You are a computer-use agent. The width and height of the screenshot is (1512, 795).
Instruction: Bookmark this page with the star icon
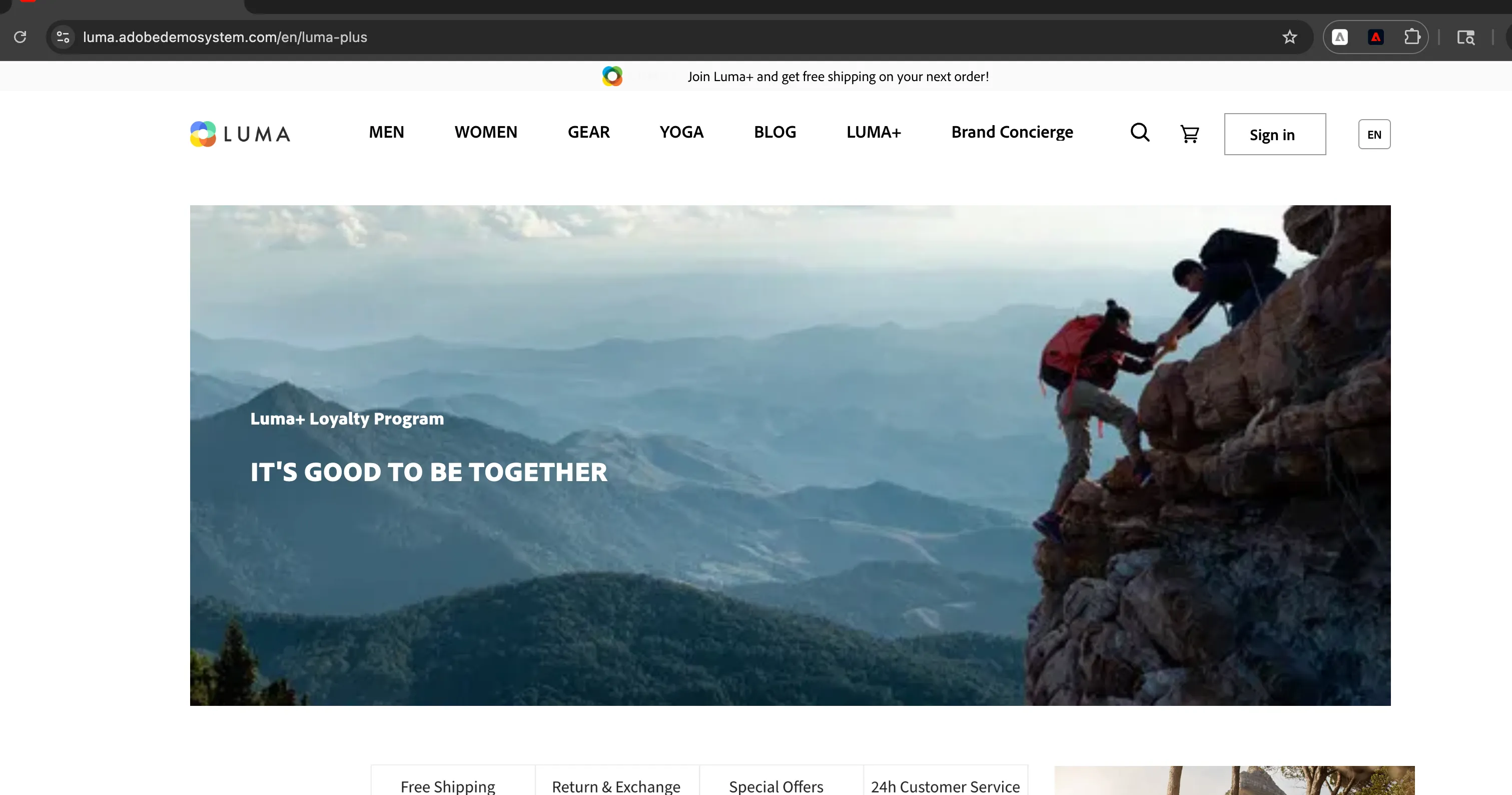click(x=1289, y=37)
